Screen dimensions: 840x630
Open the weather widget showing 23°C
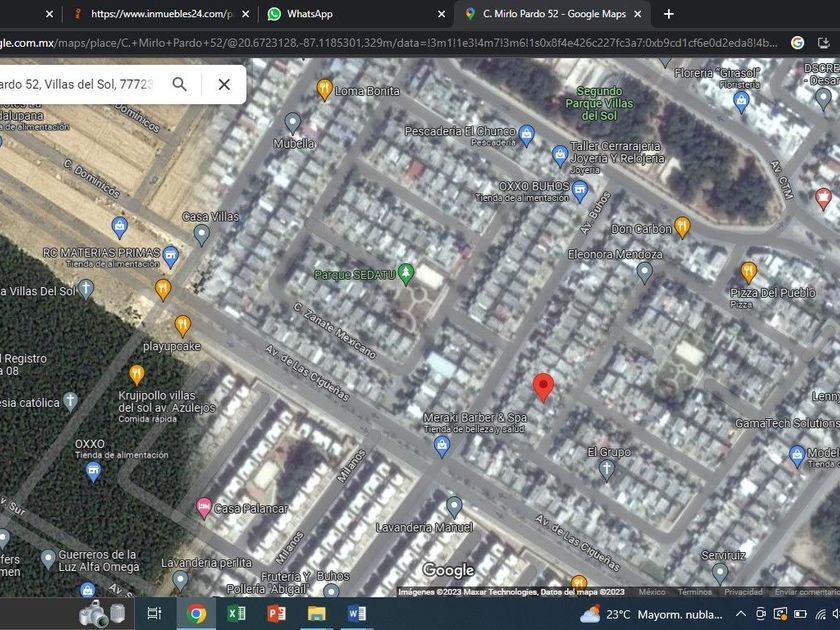pyautogui.click(x=651, y=614)
